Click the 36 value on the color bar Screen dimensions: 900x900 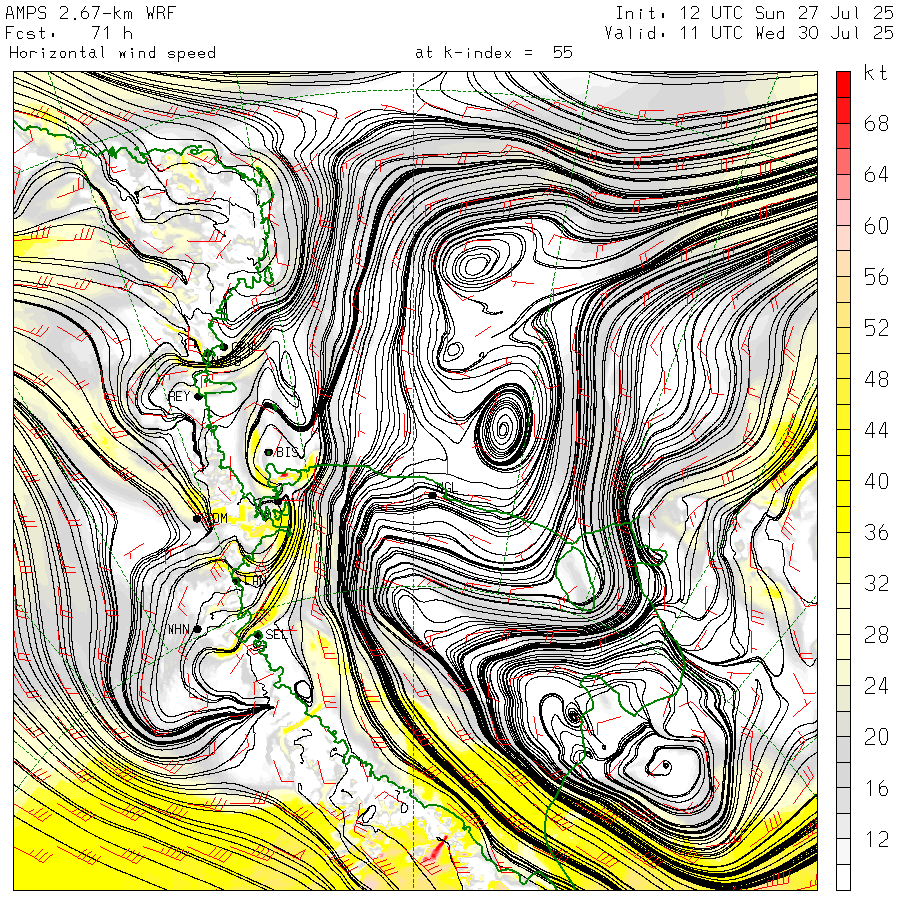click(x=876, y=532)
